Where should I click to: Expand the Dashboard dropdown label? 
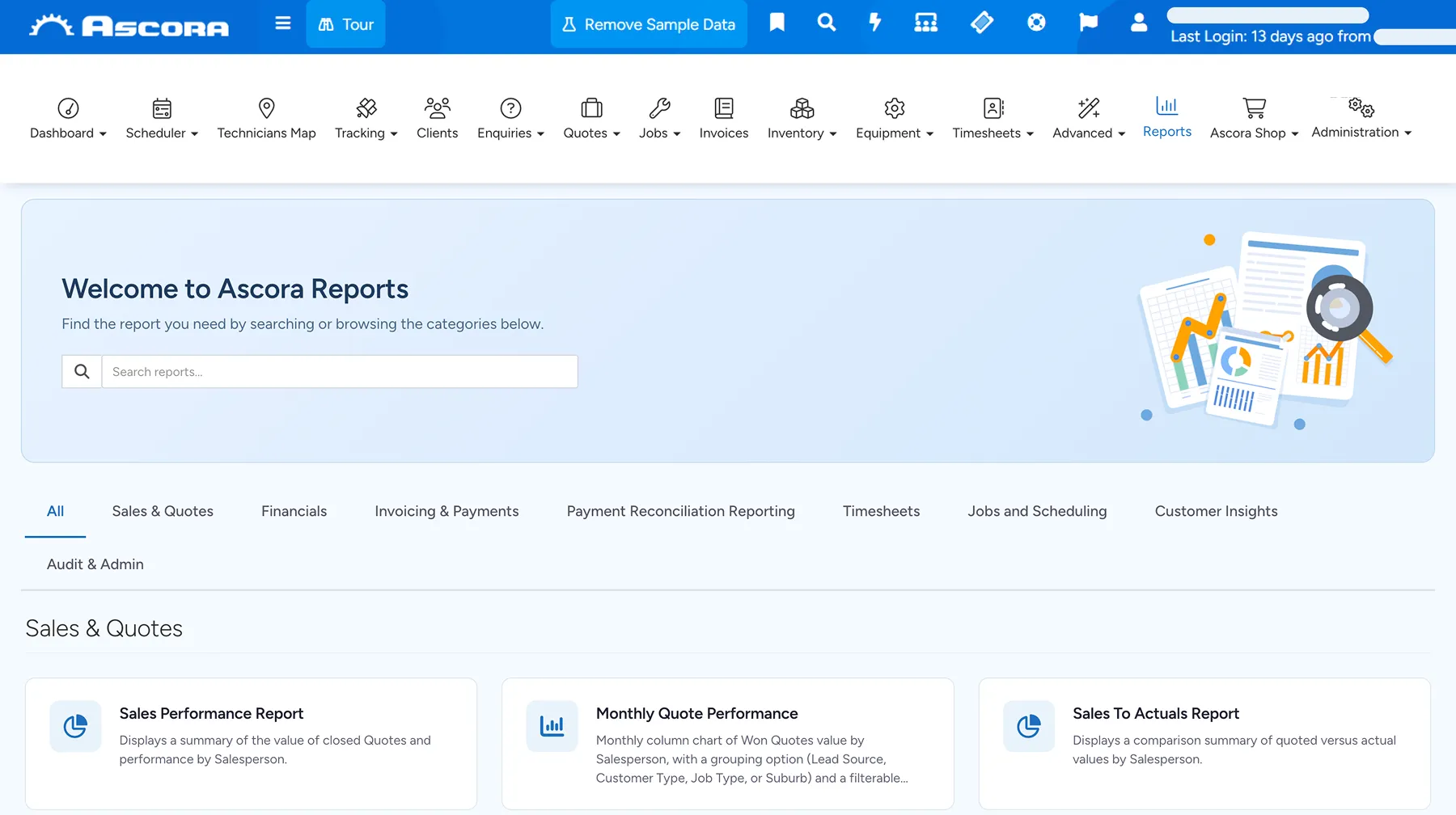click(x=68, y=133)
